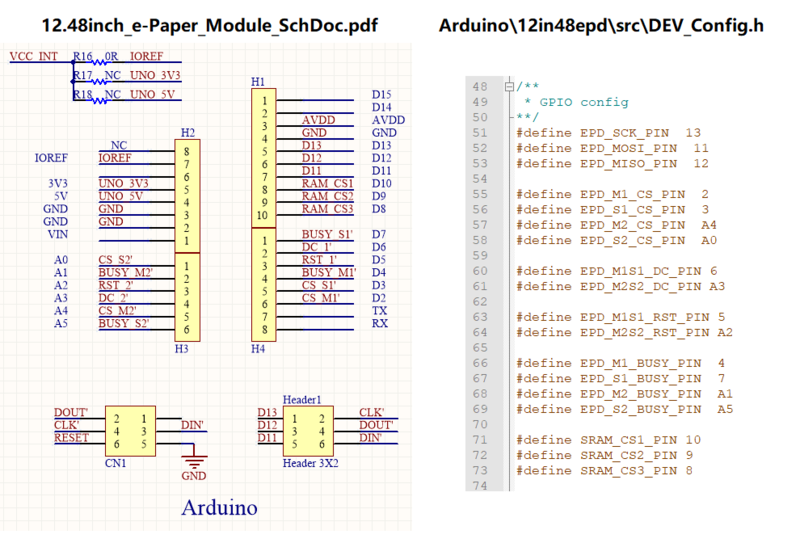Click the EPD_M1S1_RST_PIN define line
Screen dimensions: 800x543
coord(620,317)
